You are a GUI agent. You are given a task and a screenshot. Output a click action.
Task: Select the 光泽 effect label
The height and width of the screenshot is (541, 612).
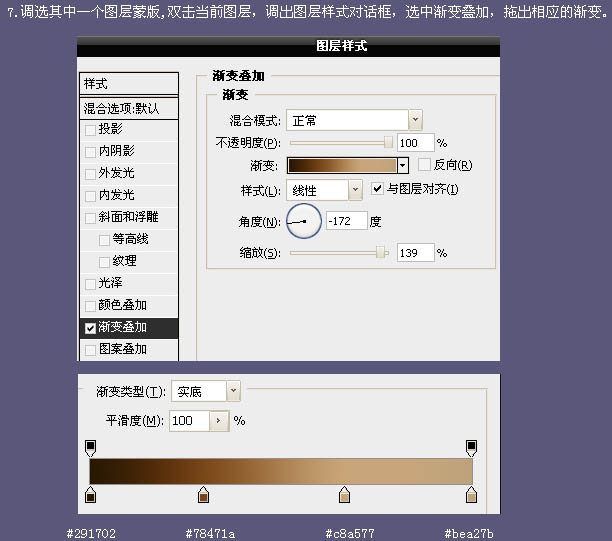coord(110,283)
